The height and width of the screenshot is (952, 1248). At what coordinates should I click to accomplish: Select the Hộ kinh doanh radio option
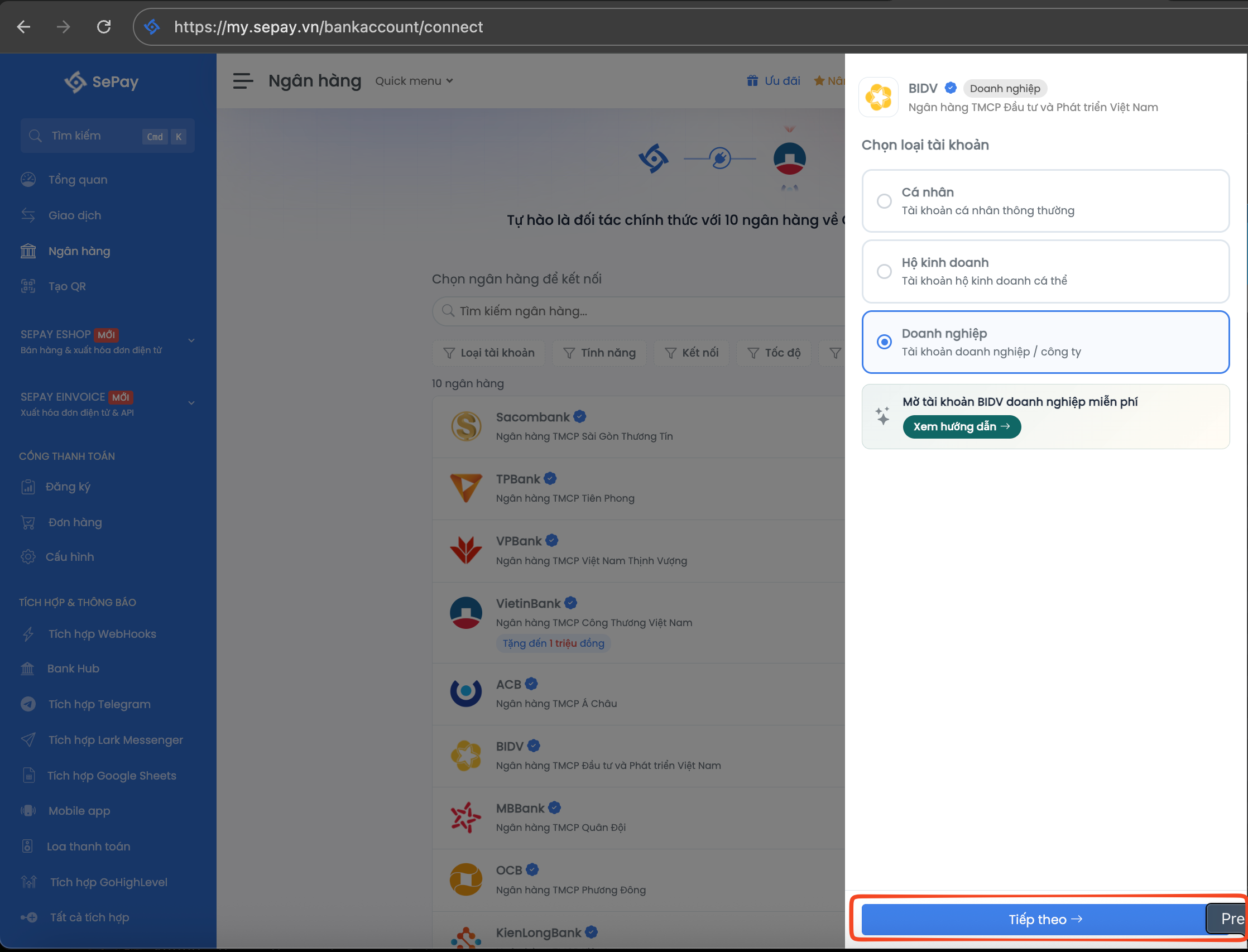click(884, 271)
